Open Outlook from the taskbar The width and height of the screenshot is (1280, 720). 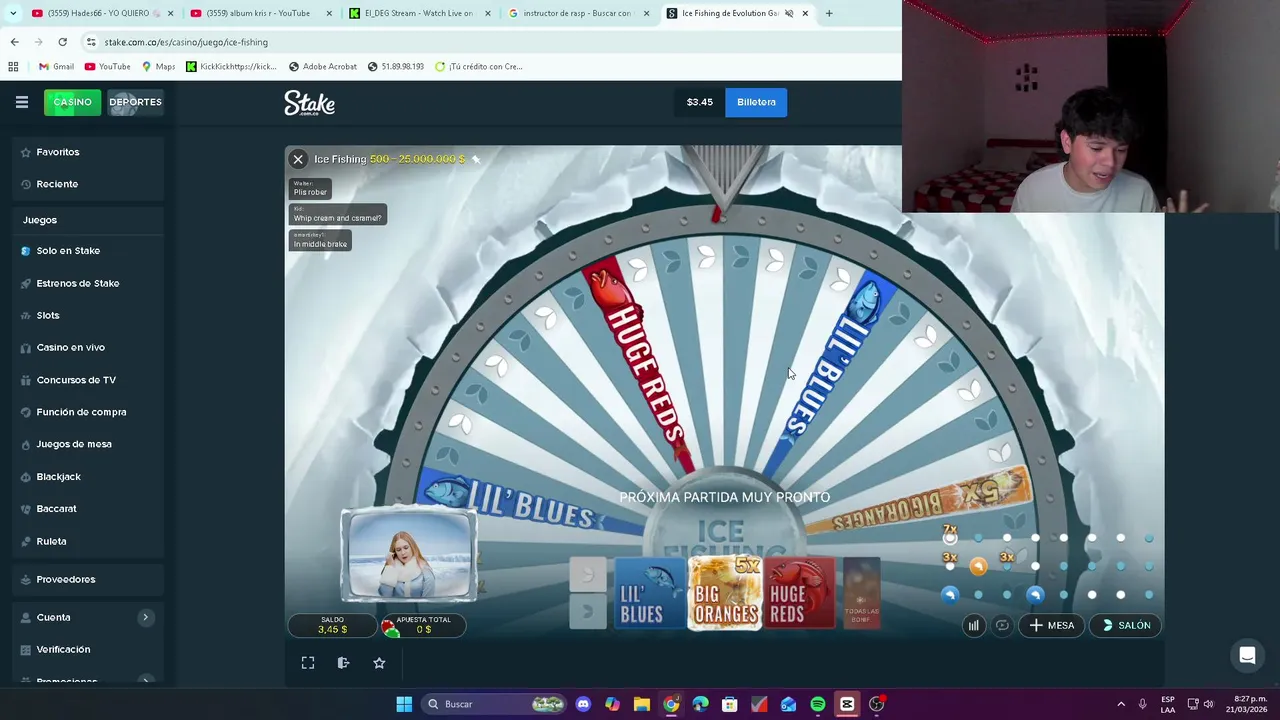(788, 704)
